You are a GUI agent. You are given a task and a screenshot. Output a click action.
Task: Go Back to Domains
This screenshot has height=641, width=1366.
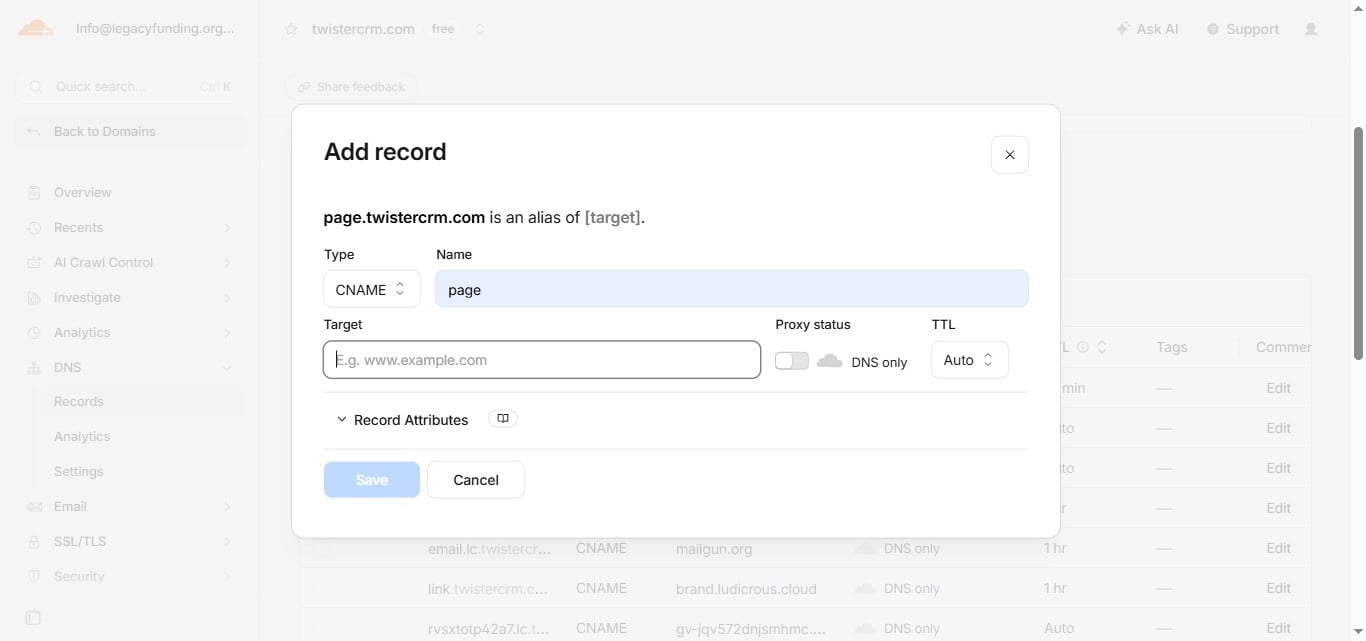click(x=129, y=131)
